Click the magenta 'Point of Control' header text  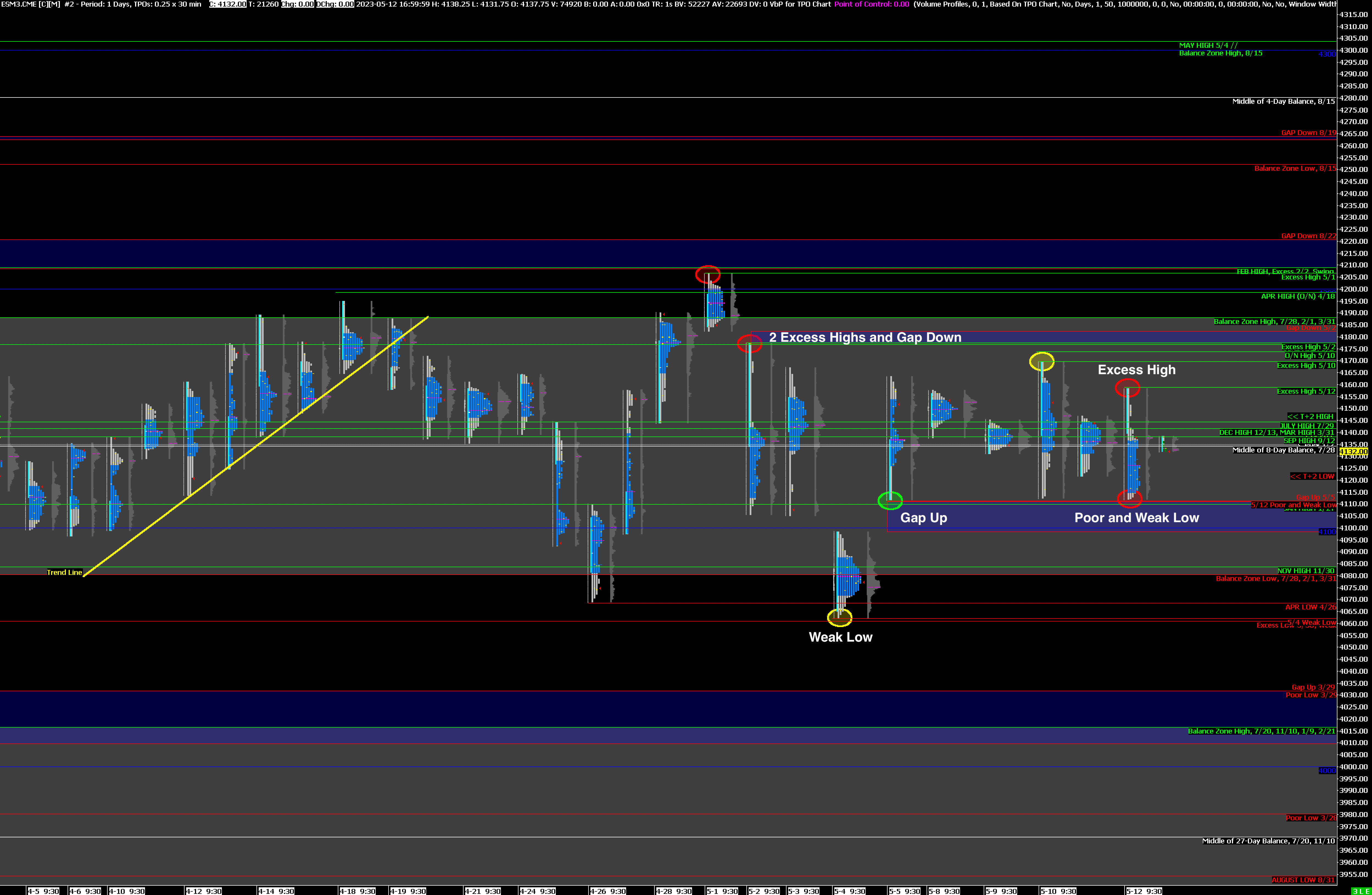click(871, 4)
